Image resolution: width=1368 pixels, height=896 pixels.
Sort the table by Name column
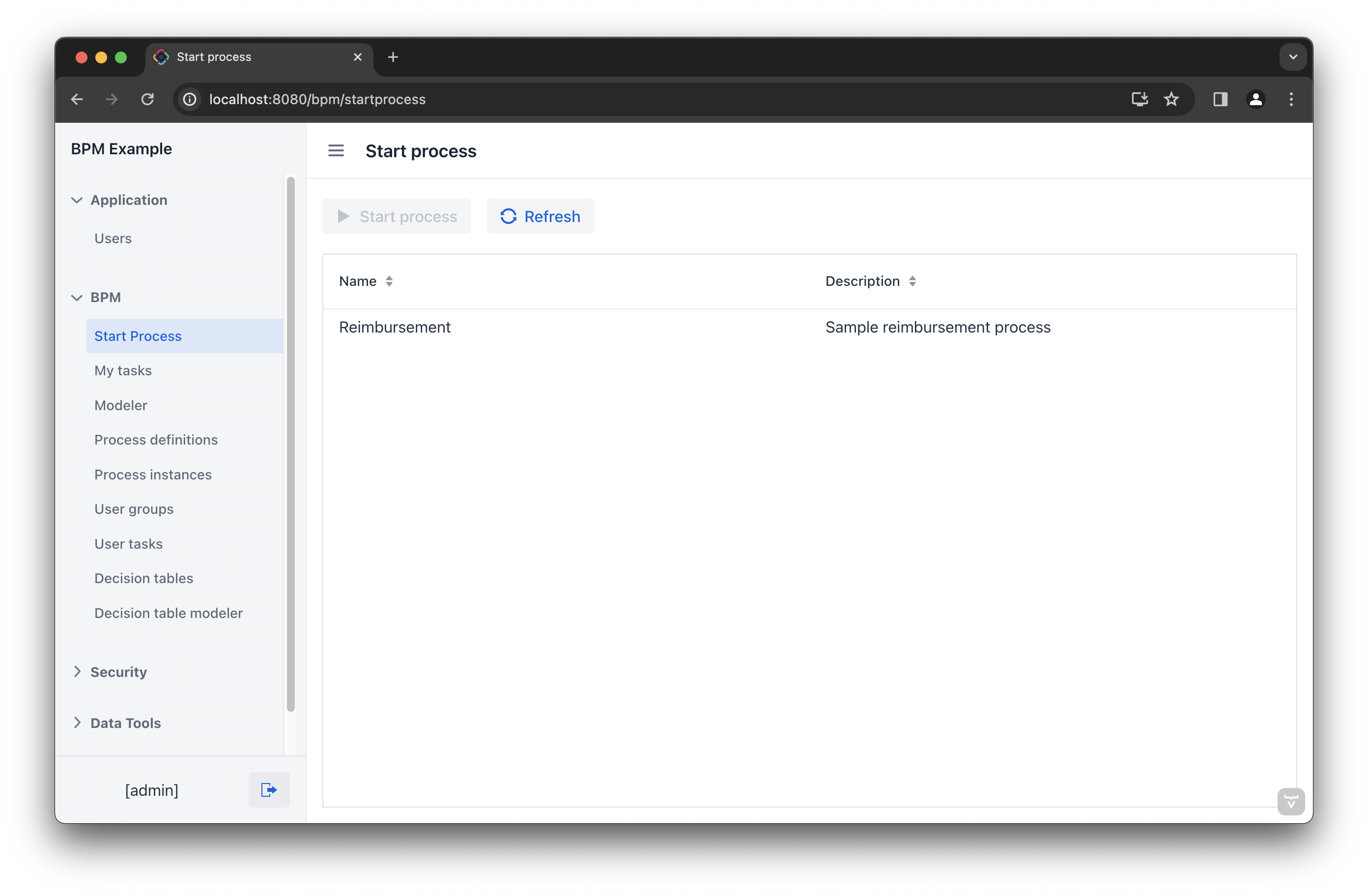point(389,281)
